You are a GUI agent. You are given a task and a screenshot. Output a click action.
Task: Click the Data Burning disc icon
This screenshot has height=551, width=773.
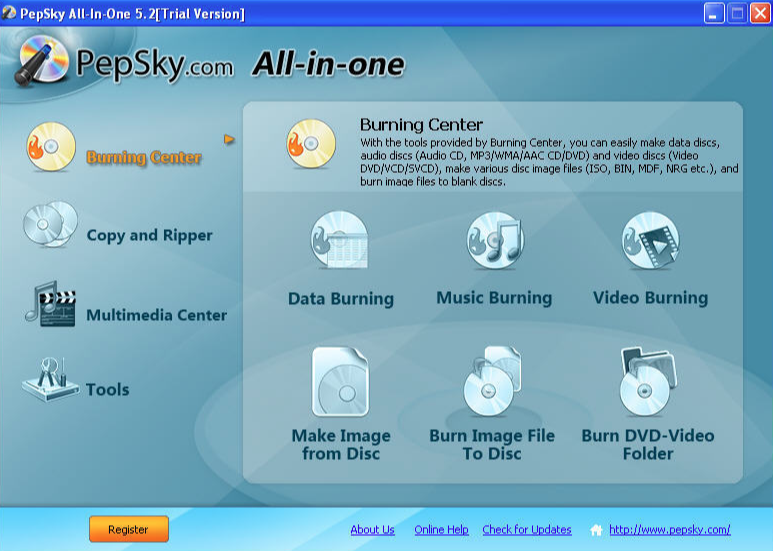pos(340,240)
